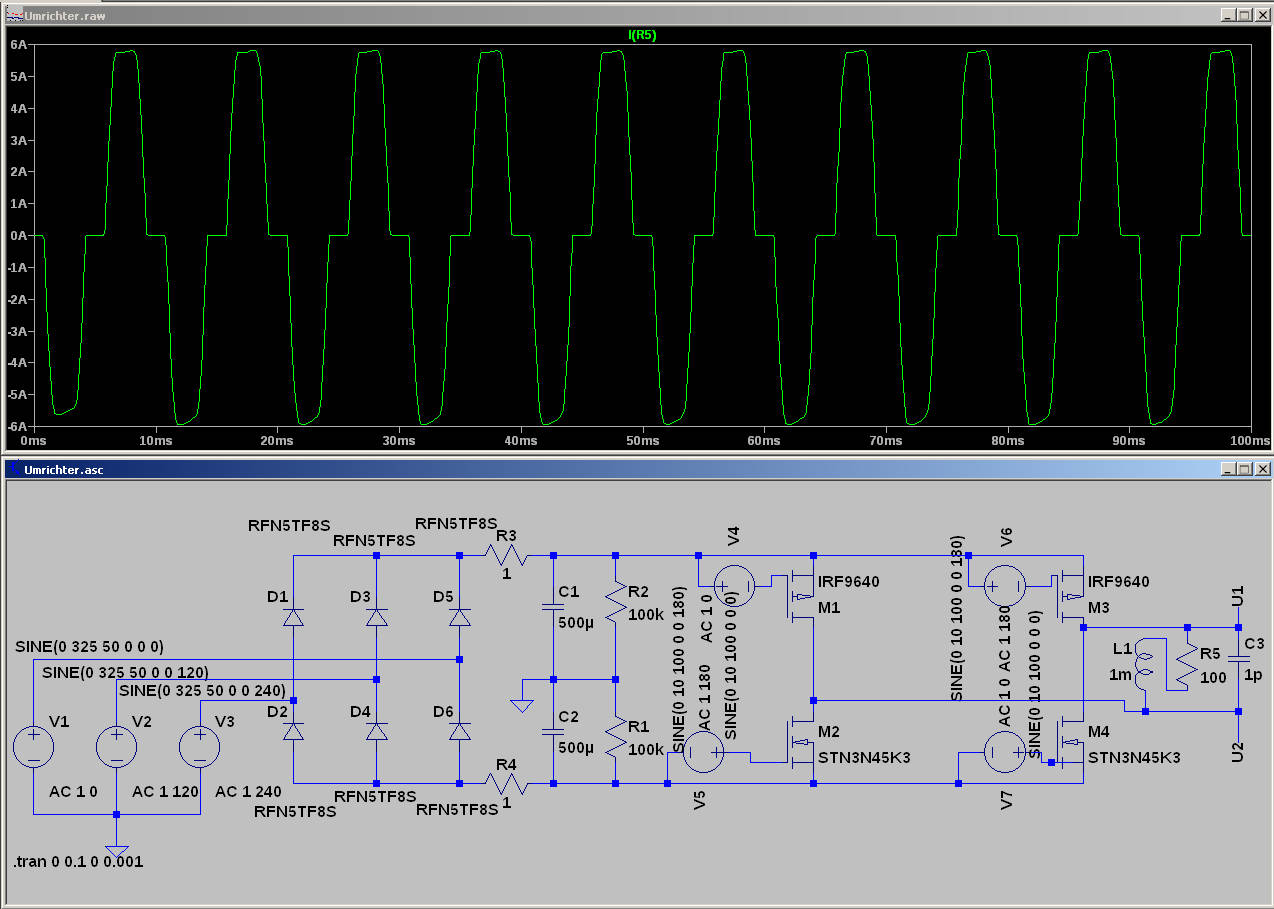This screenshot has width=1274, height=909.
Task: Click the D6 diode symbol
Action: click(x=459, y=731)
